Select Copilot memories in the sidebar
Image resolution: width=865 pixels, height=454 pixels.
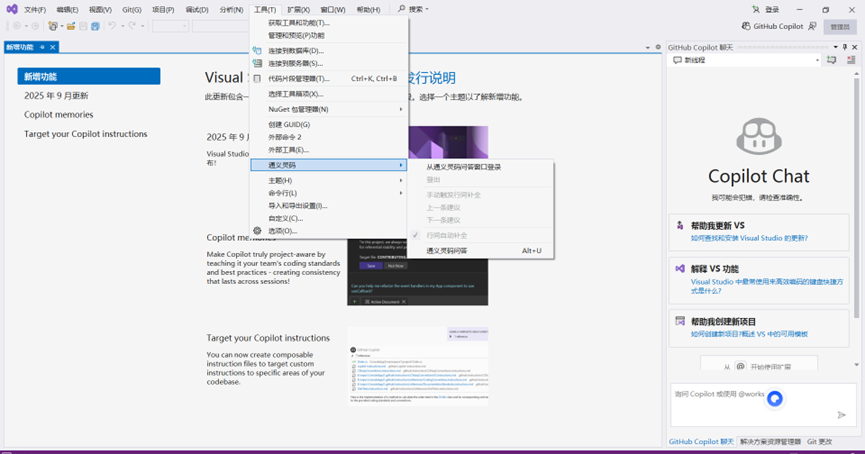58,115
